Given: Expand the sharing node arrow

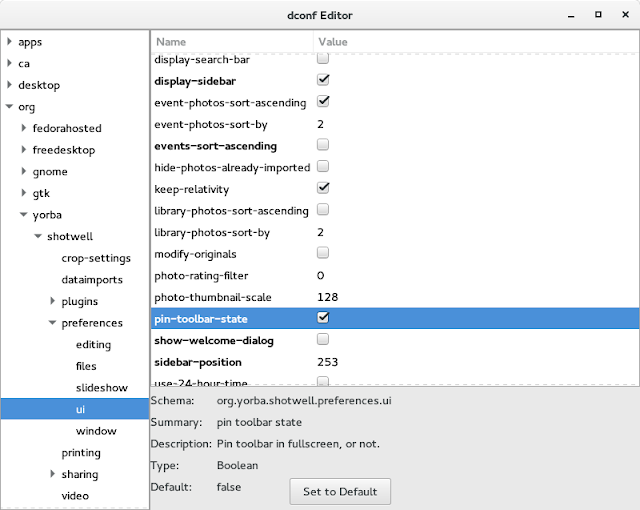Looking at the screenshot, I should click(x=53, y=474).
